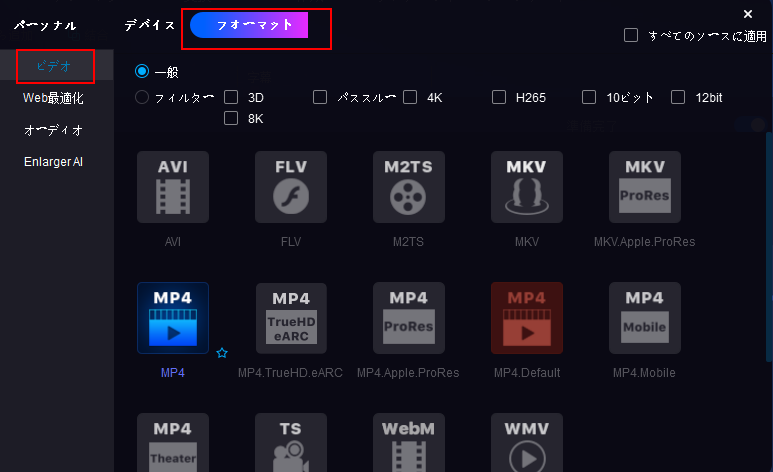Image resolution: width=773 pixels, height=472 pixels.
Task: Click the MP4.Apple.ProRes text label
Action: click(408, 373)
